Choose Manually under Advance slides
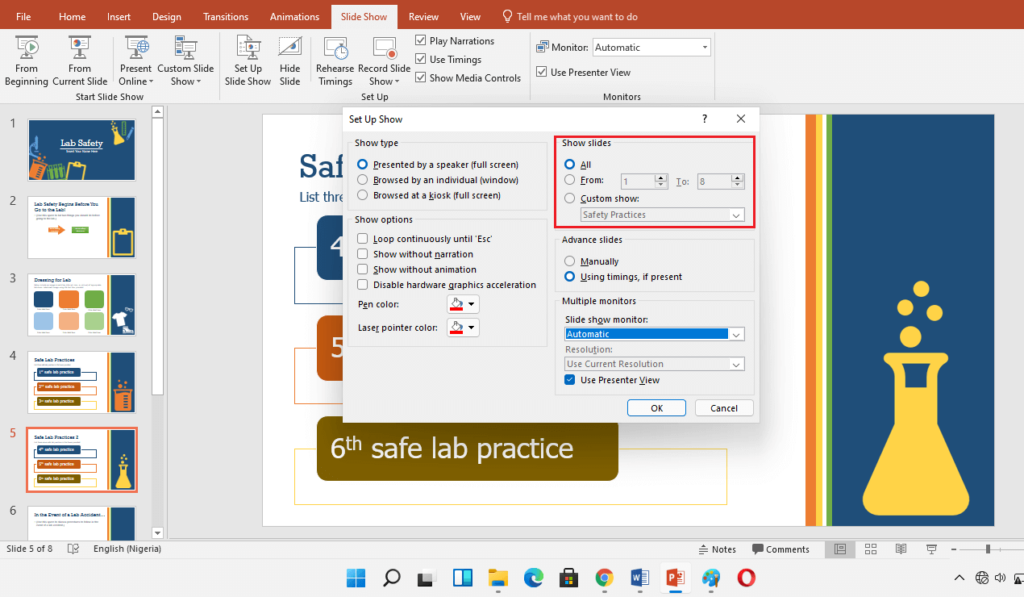The width and height of the screenshot is (1024, 597). (570, 261)
